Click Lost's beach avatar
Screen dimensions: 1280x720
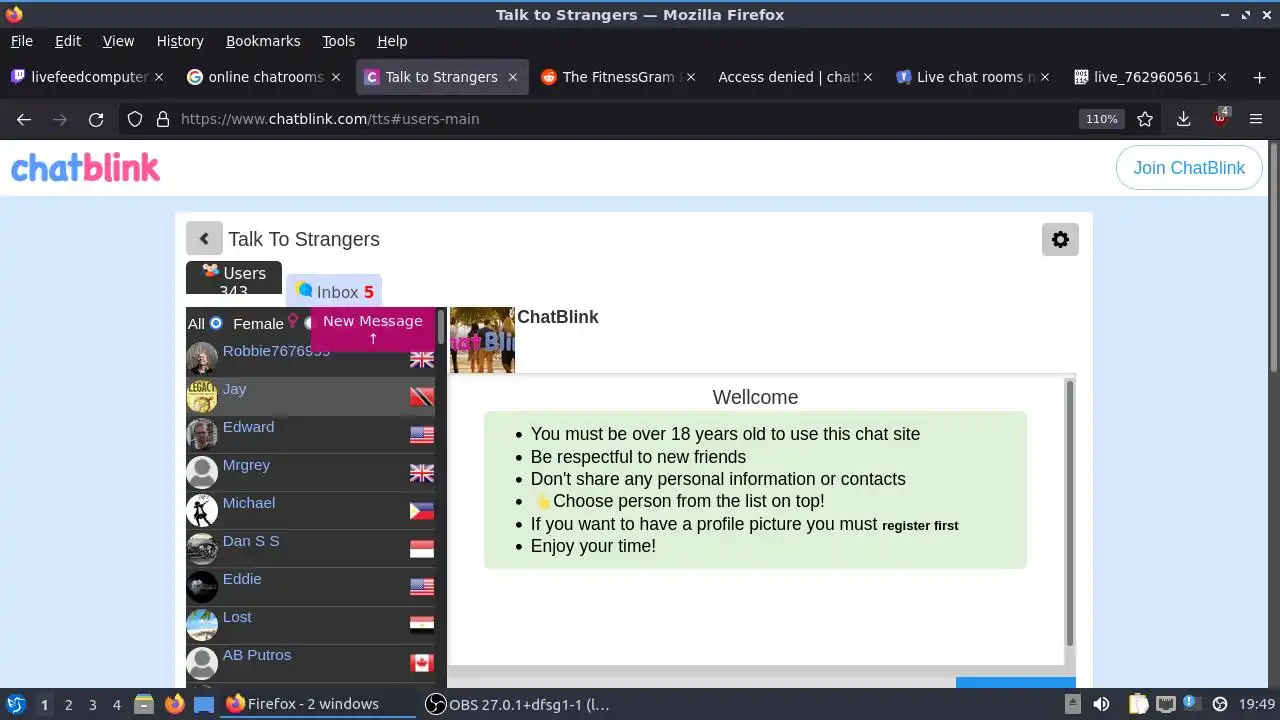[x=202, y=624]
